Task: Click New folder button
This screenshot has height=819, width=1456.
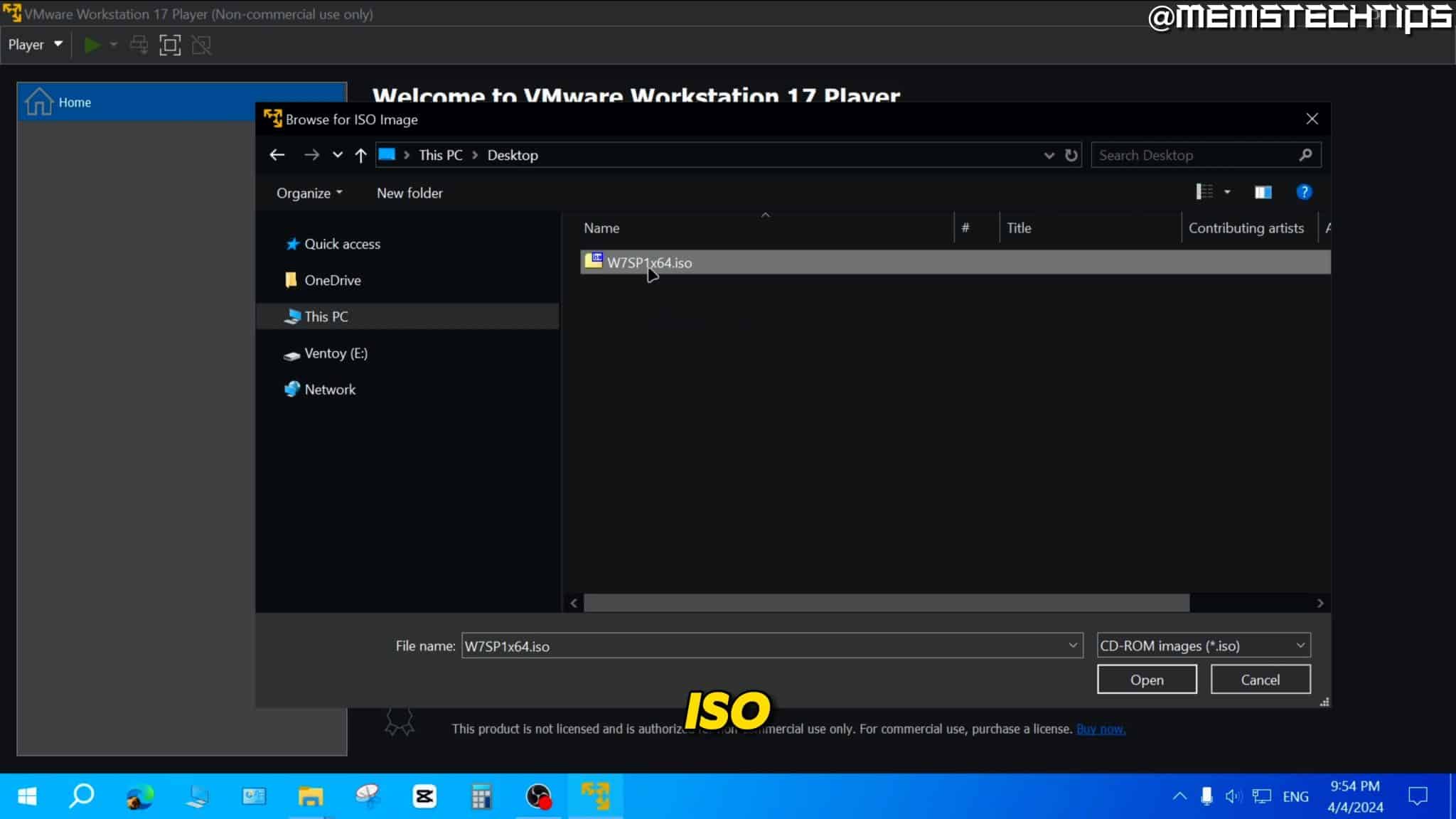Action: click(x=409, y=193)
